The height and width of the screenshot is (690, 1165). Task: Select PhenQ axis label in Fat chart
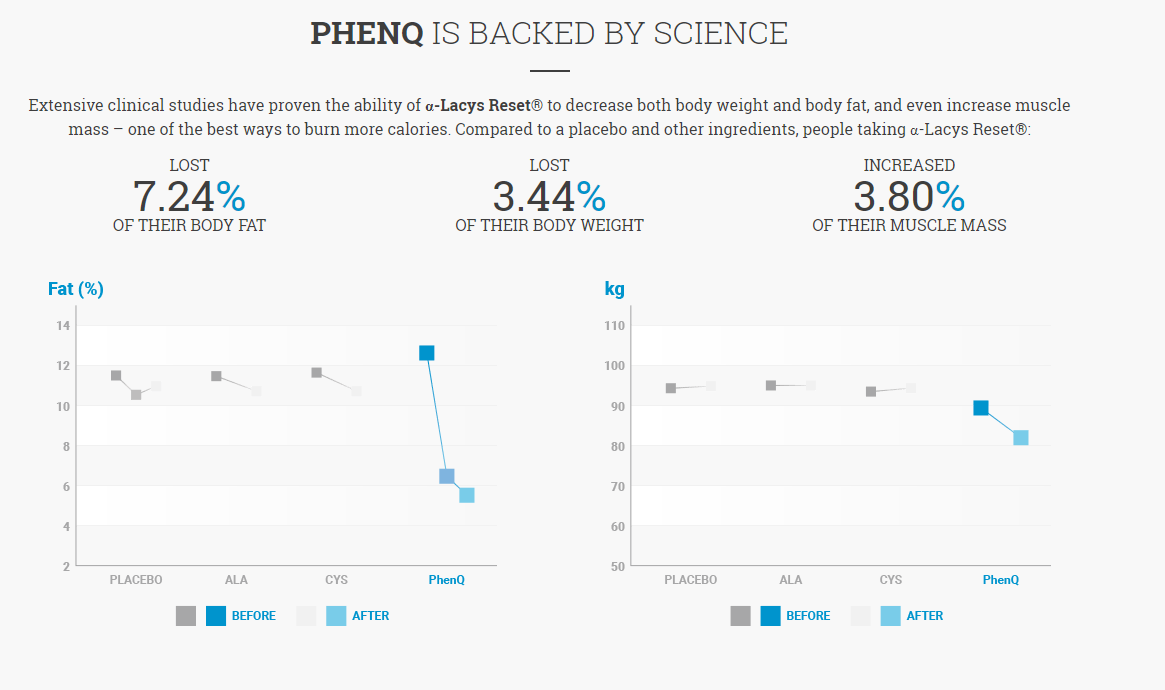pyautogui.click(x=447, y=580)
